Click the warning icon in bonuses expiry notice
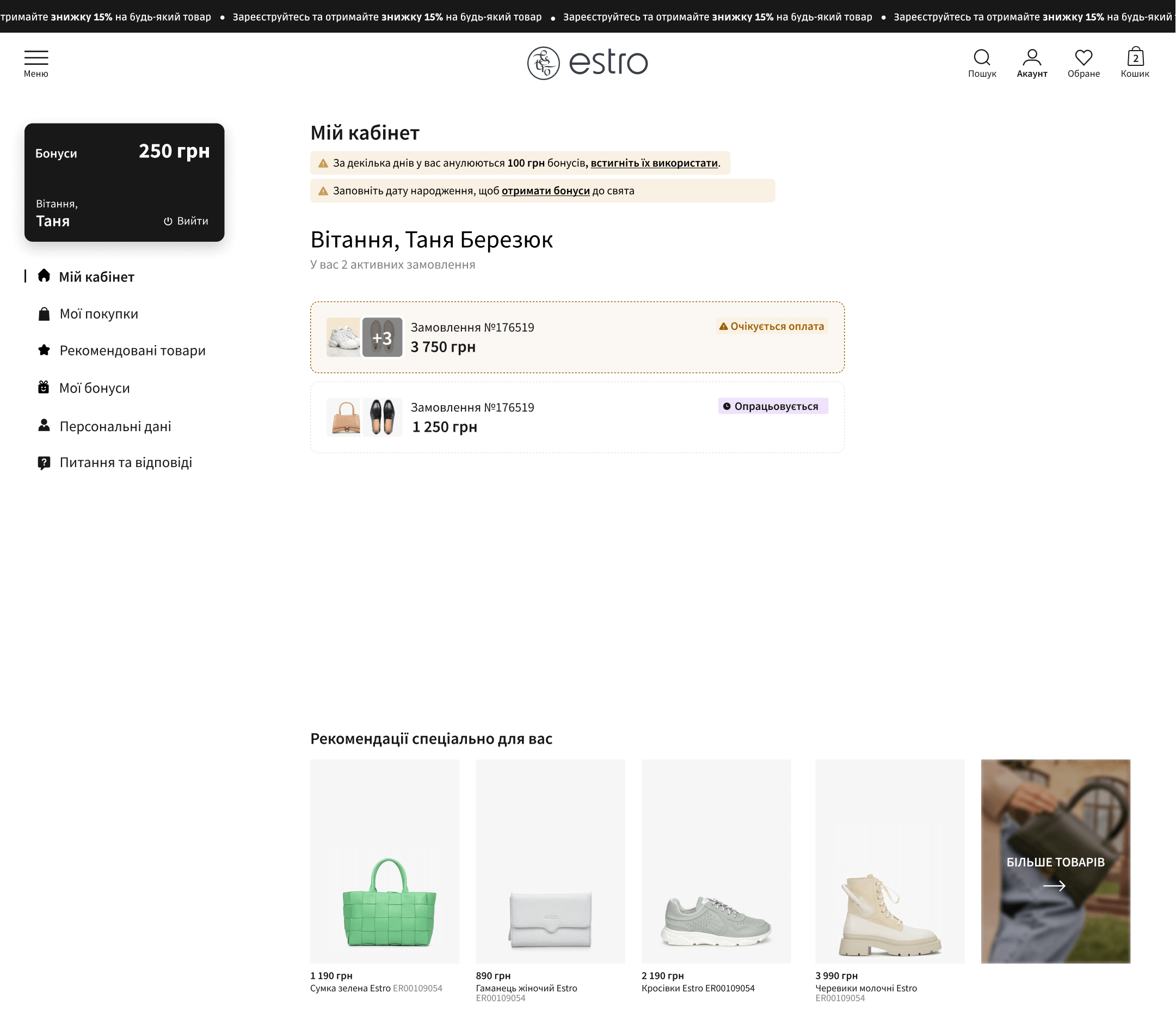Viewport: 1176px width, 1030px height. tap(323, 163)
